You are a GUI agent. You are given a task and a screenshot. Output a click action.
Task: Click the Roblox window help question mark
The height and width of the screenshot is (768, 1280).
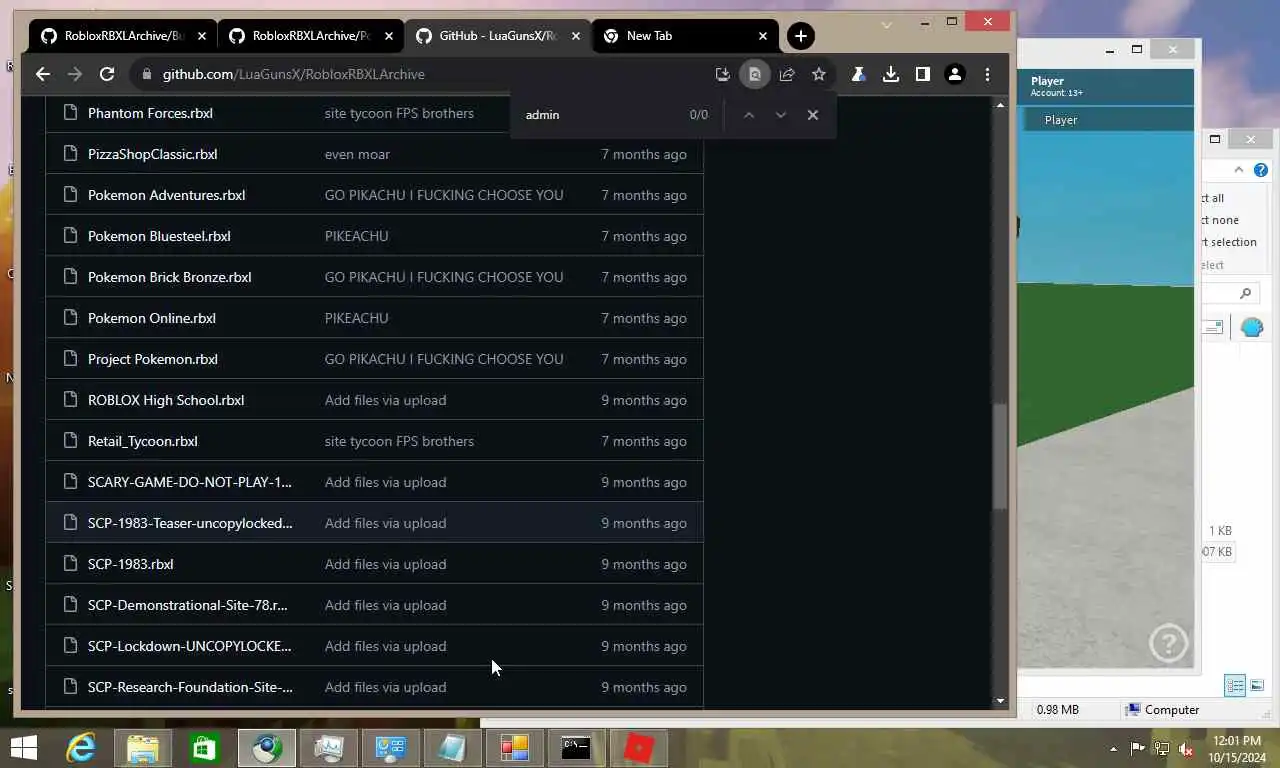tap(1168, 643)
